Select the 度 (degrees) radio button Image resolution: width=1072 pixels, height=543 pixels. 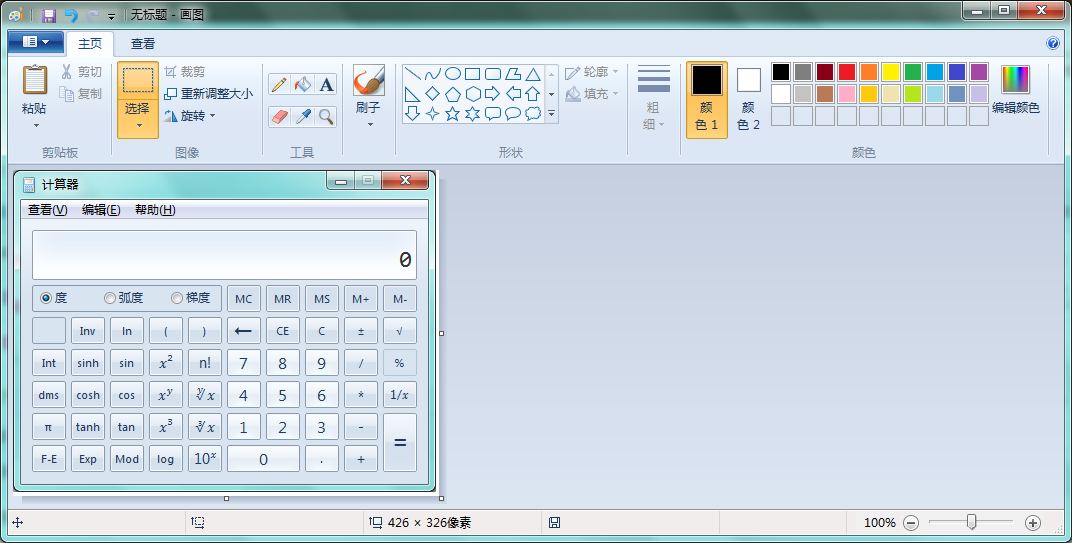click(x=46, y=298)
